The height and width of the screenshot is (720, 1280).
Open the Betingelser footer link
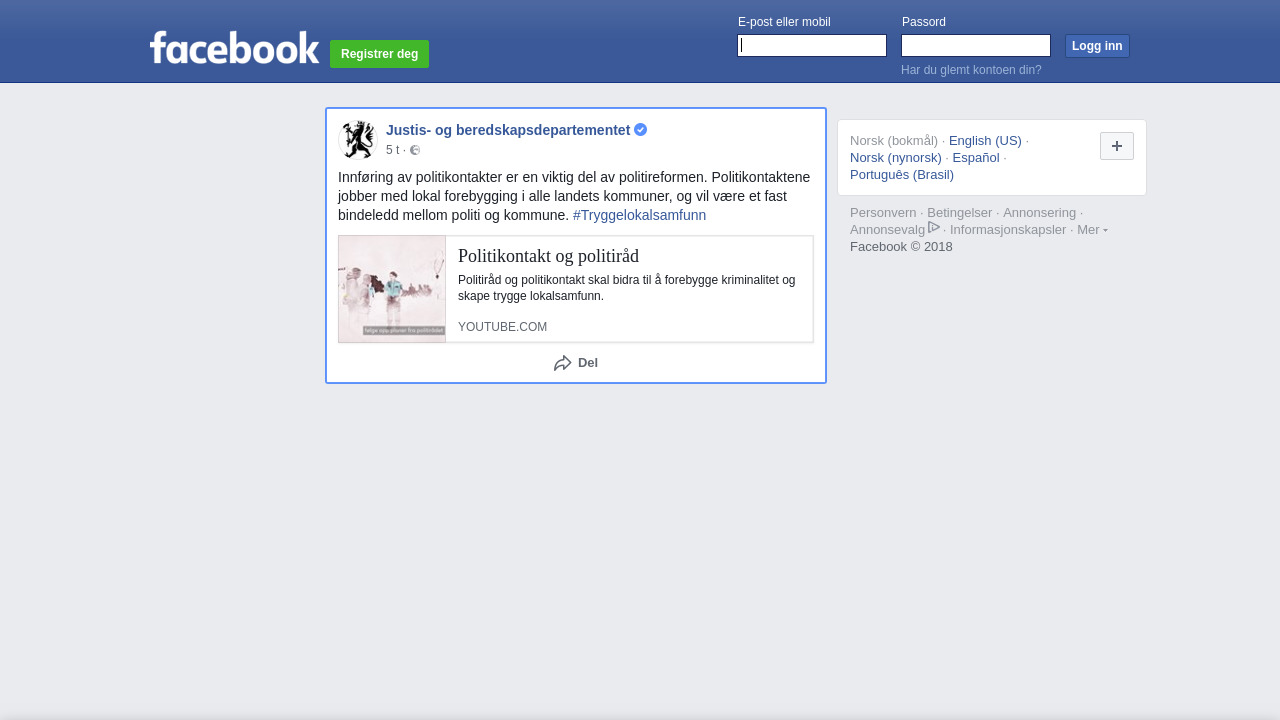click(x=960, y=213)
